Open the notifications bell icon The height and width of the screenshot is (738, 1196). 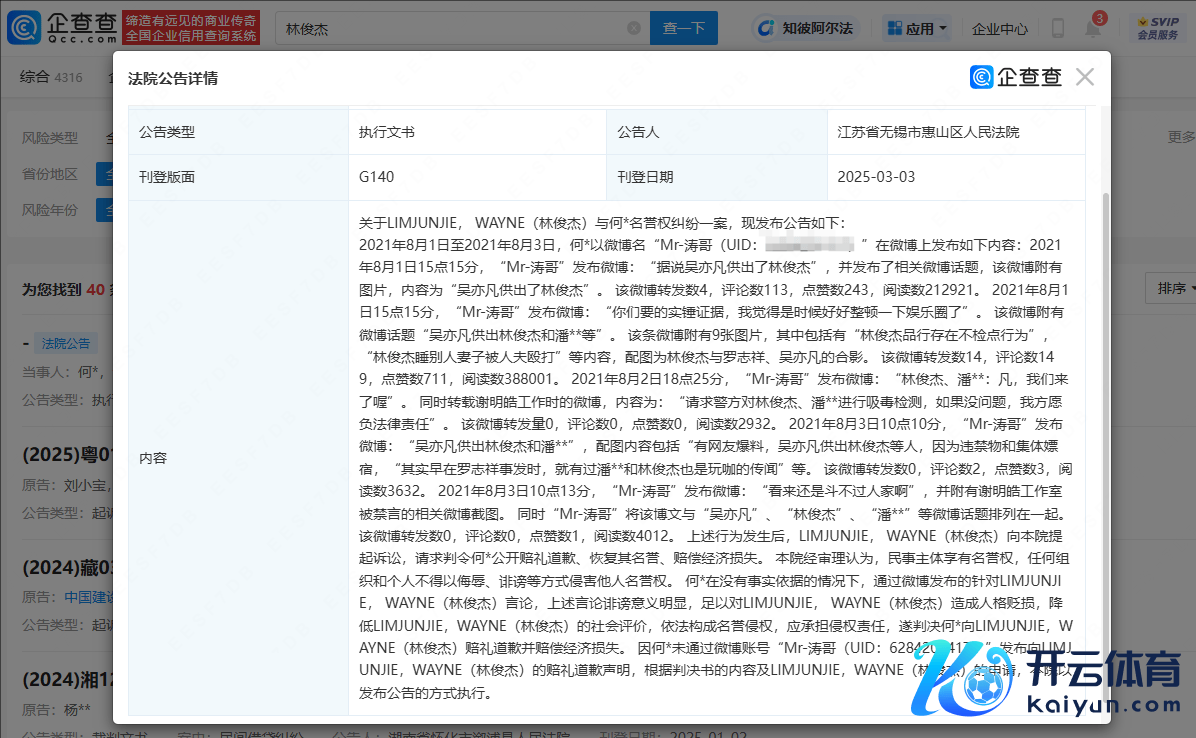coord(1093,29)
